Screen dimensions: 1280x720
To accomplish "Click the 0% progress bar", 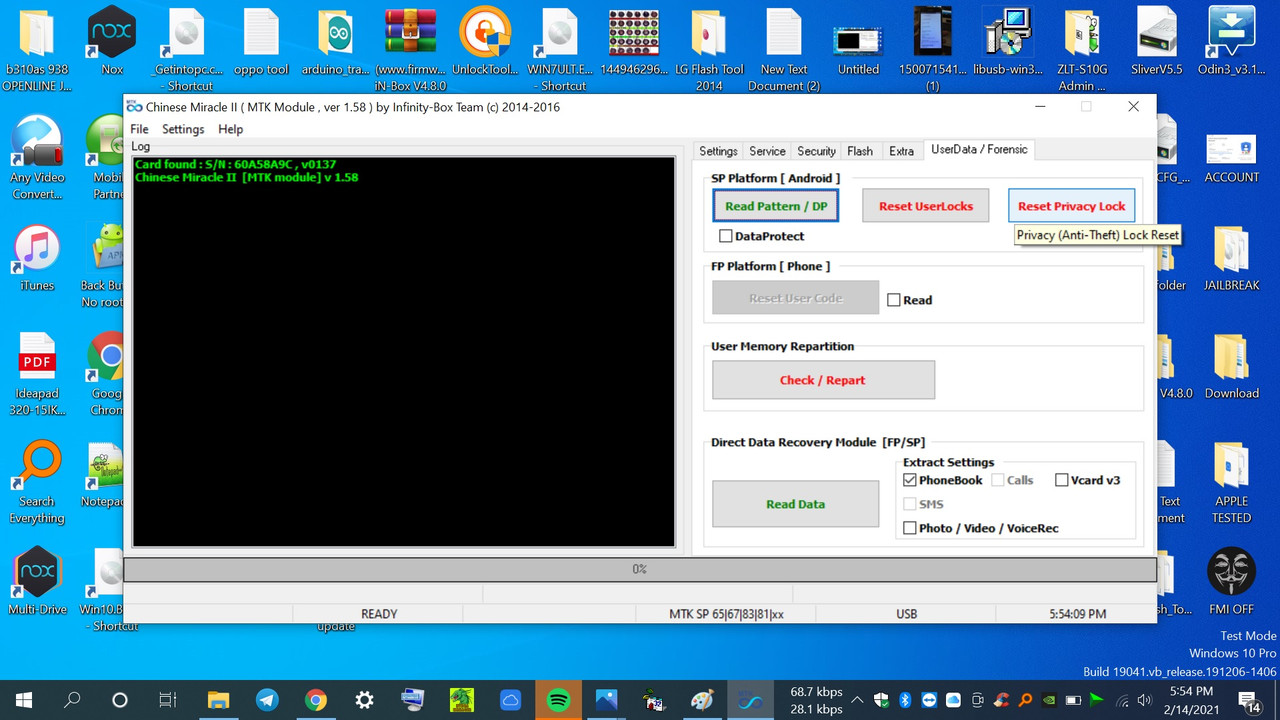I will coord(640,569).
